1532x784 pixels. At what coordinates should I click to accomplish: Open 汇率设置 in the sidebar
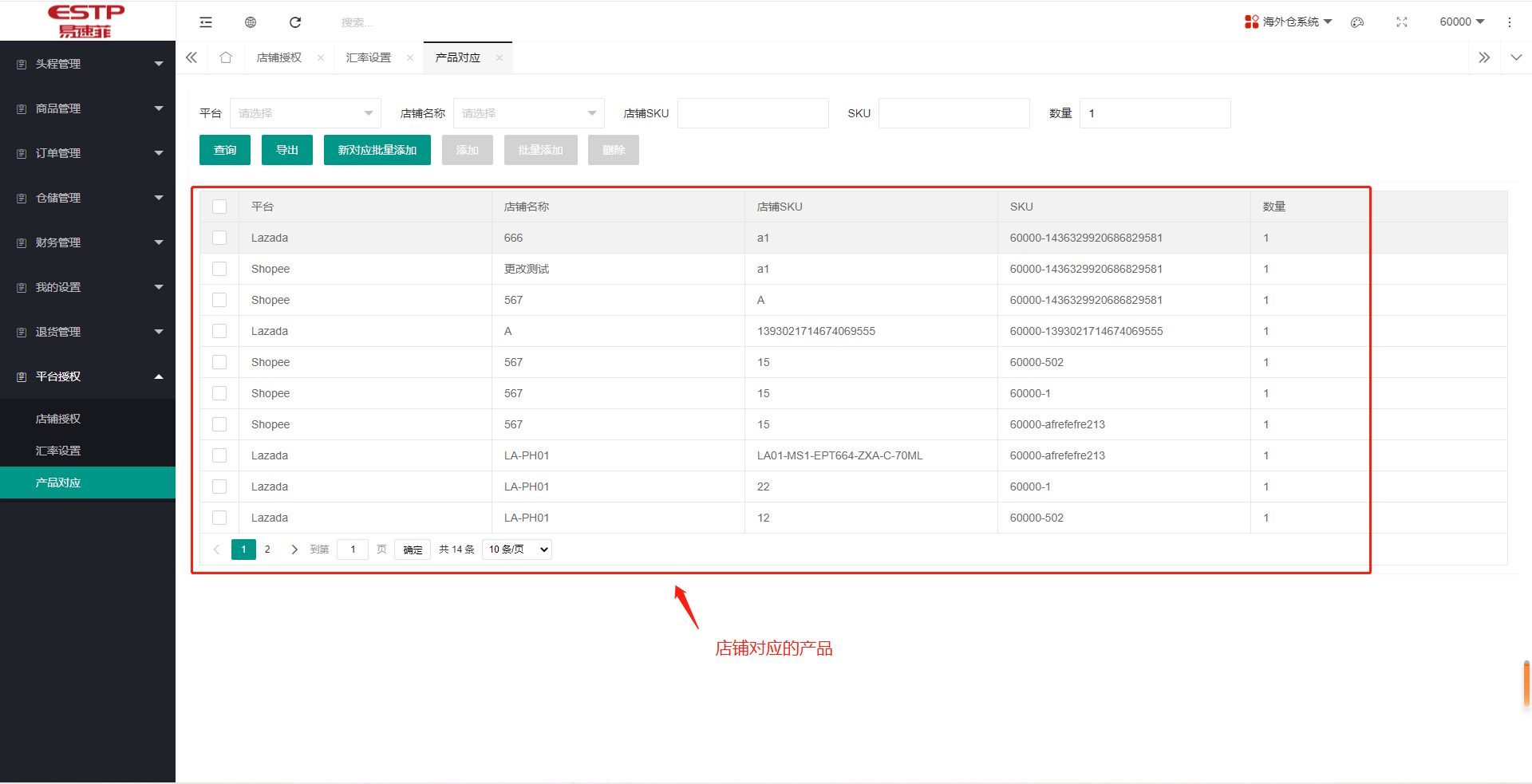coord(58,451)
